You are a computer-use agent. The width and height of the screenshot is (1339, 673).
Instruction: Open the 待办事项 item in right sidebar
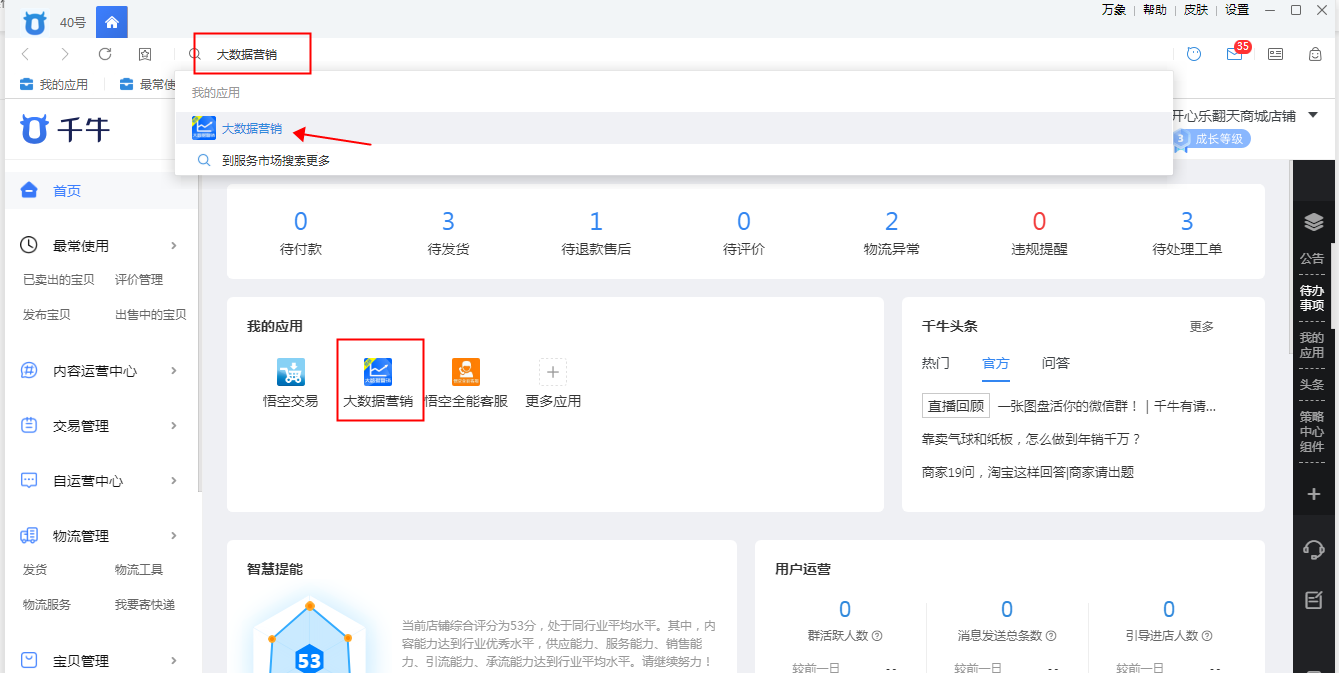click(x=1312, y=298)
